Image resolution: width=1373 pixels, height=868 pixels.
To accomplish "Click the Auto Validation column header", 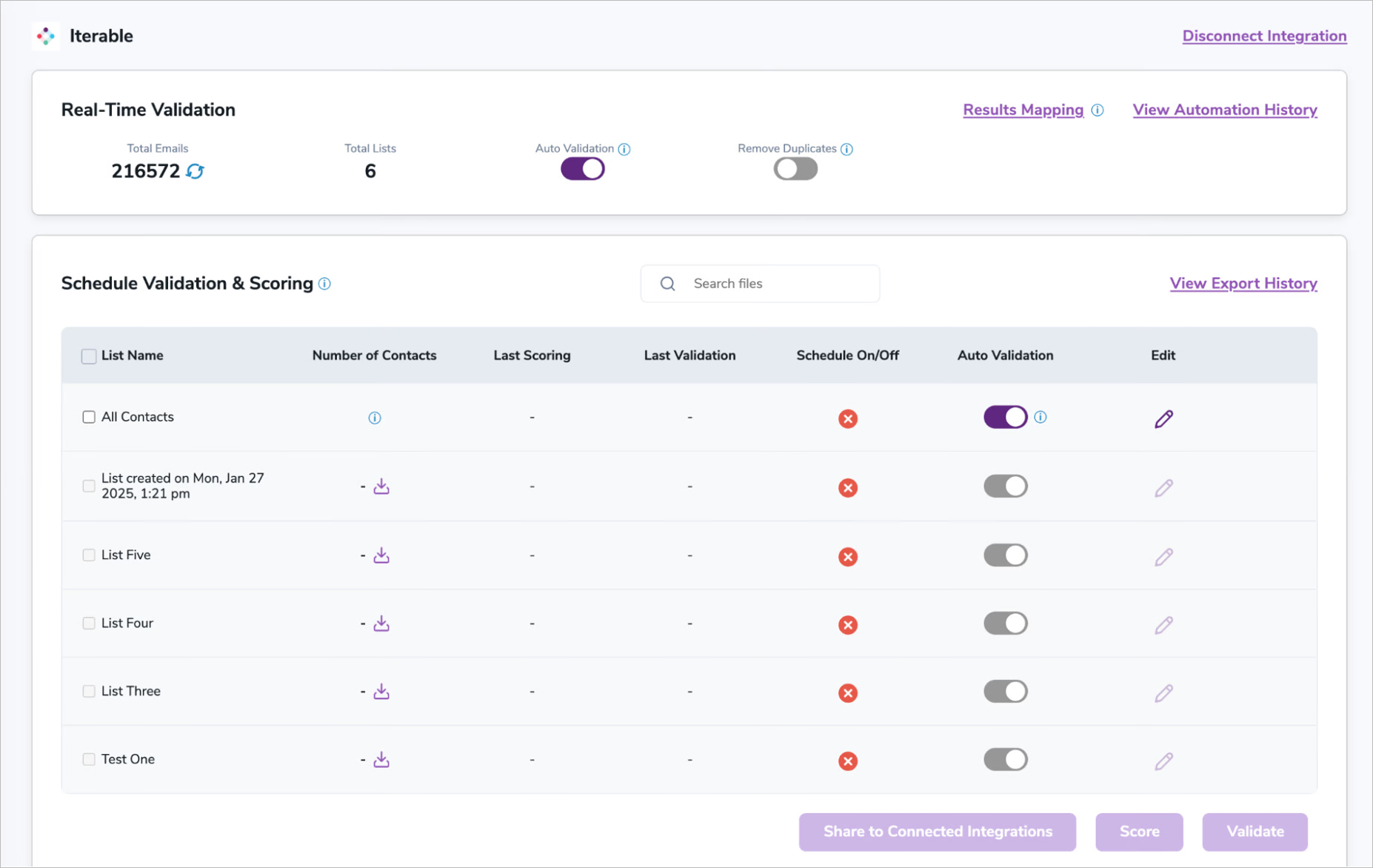I will tap(1005, 355).
